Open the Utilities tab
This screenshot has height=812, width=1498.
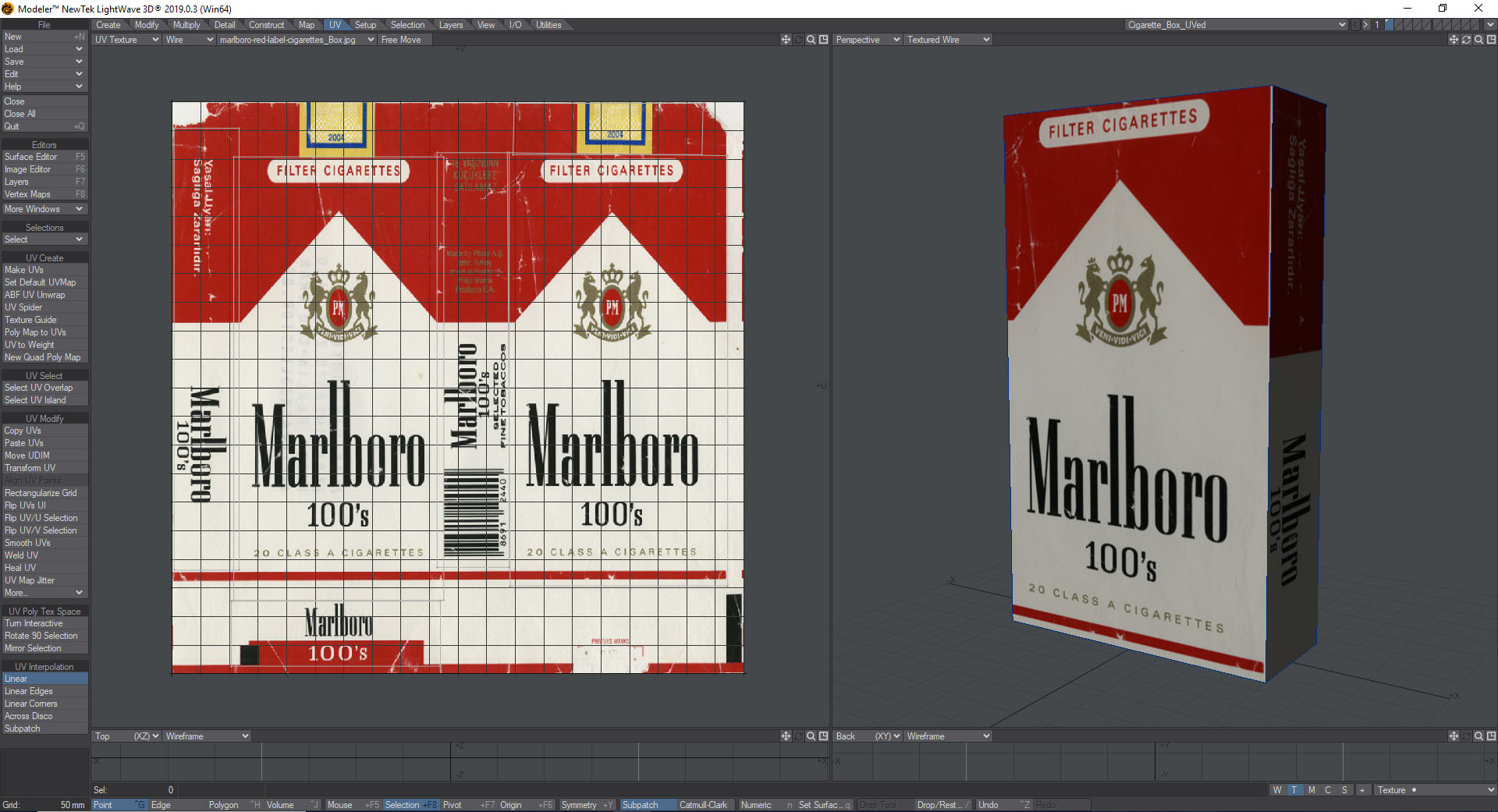click(x=548, y=25)
